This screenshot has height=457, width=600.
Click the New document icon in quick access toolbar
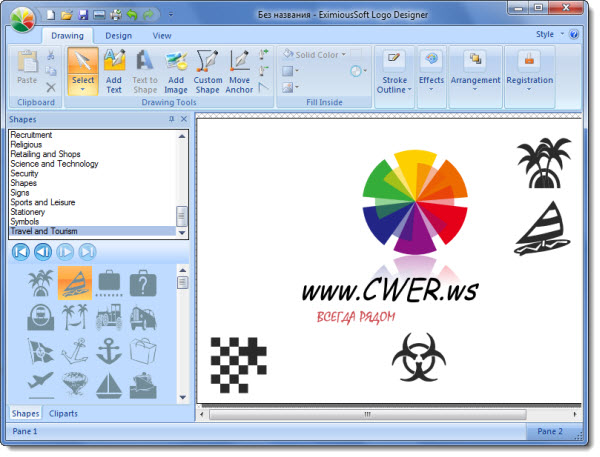[x=50, y=15]
